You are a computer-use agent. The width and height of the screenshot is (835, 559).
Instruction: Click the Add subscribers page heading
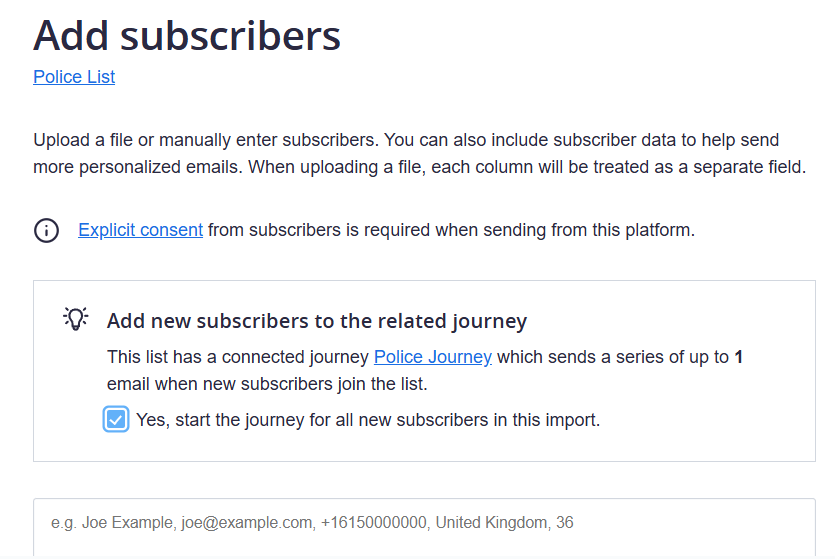pyautogui.click(x=187, y=36)
